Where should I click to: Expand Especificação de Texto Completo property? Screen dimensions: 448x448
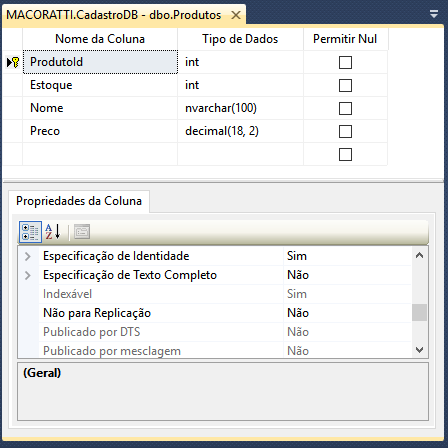28,275
